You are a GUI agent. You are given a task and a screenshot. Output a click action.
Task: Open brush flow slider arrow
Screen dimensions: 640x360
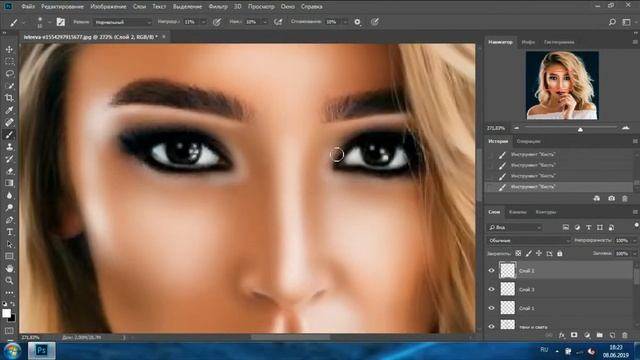pyautogui.click(x=264, y=22)
